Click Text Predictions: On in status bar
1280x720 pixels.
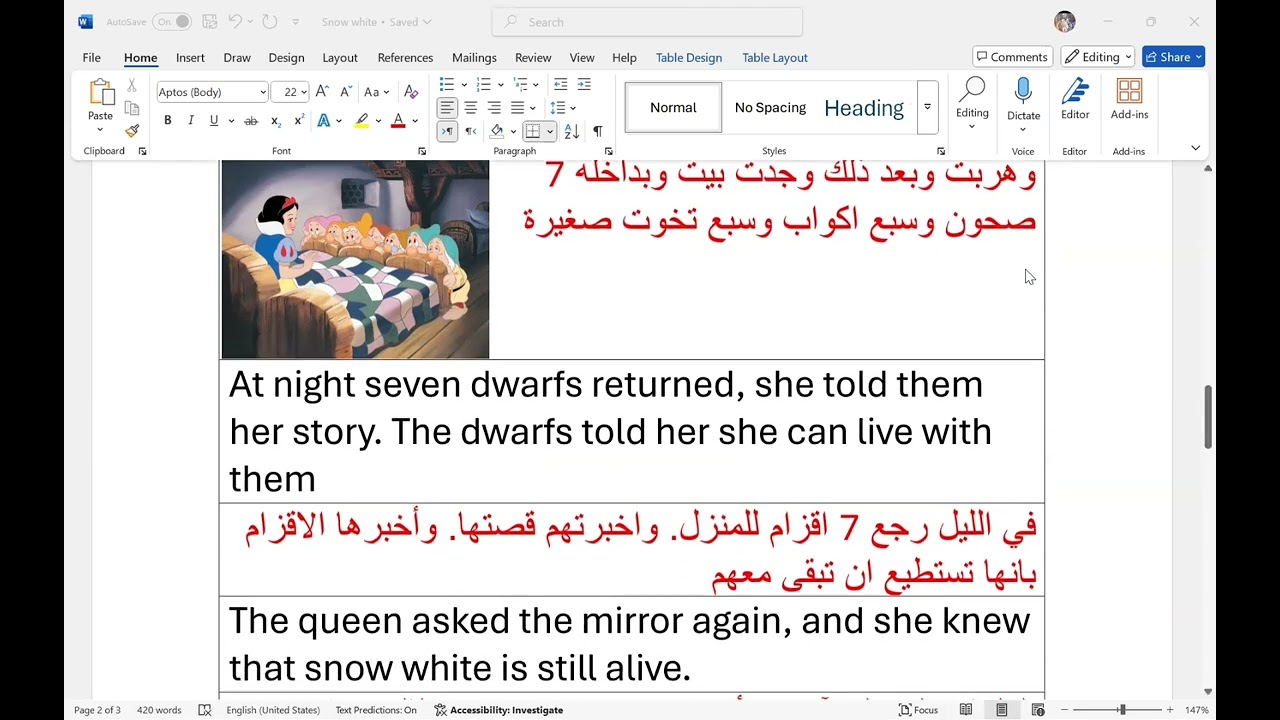pos(376,710)
